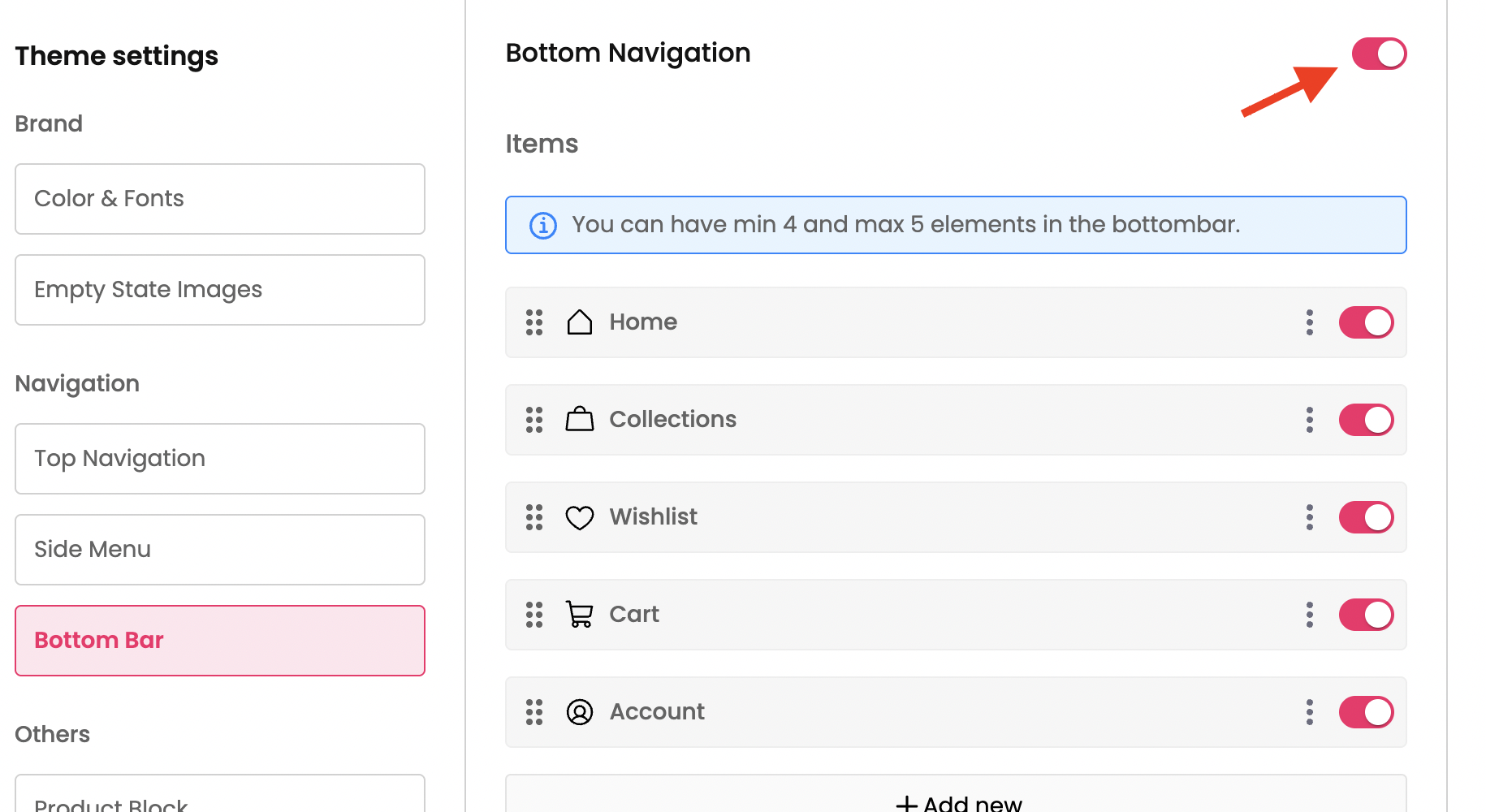
Task: Grab the drag handle for Home
Action: pos(534,322)
